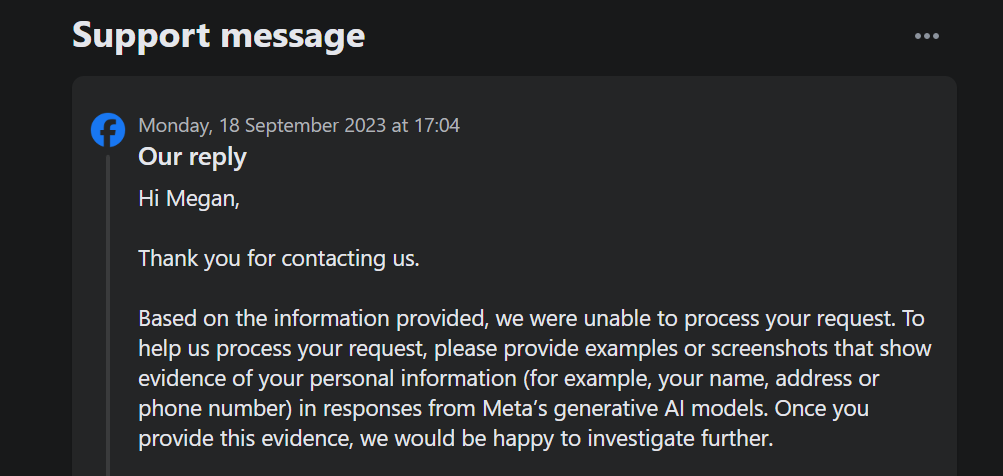Click the Monday, 18 September 2023 timestamp
The height and width of the screenshot is (476, 1003).
click(298, 126)
